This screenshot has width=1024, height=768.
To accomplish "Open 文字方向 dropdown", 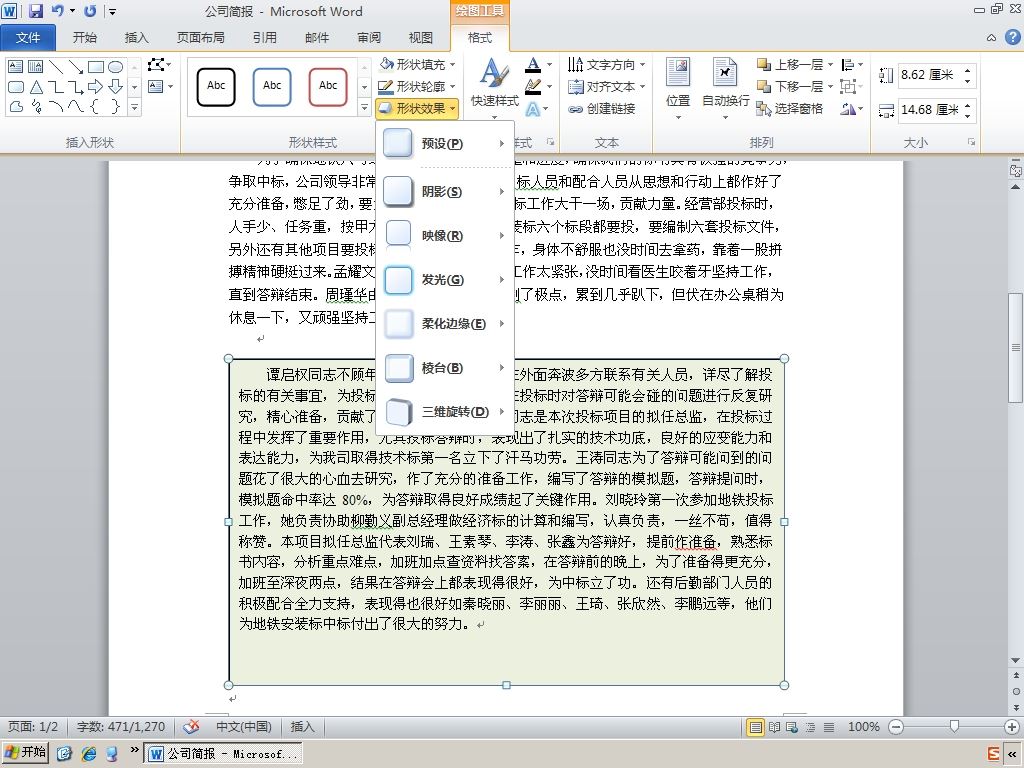I will click(607, 65).
